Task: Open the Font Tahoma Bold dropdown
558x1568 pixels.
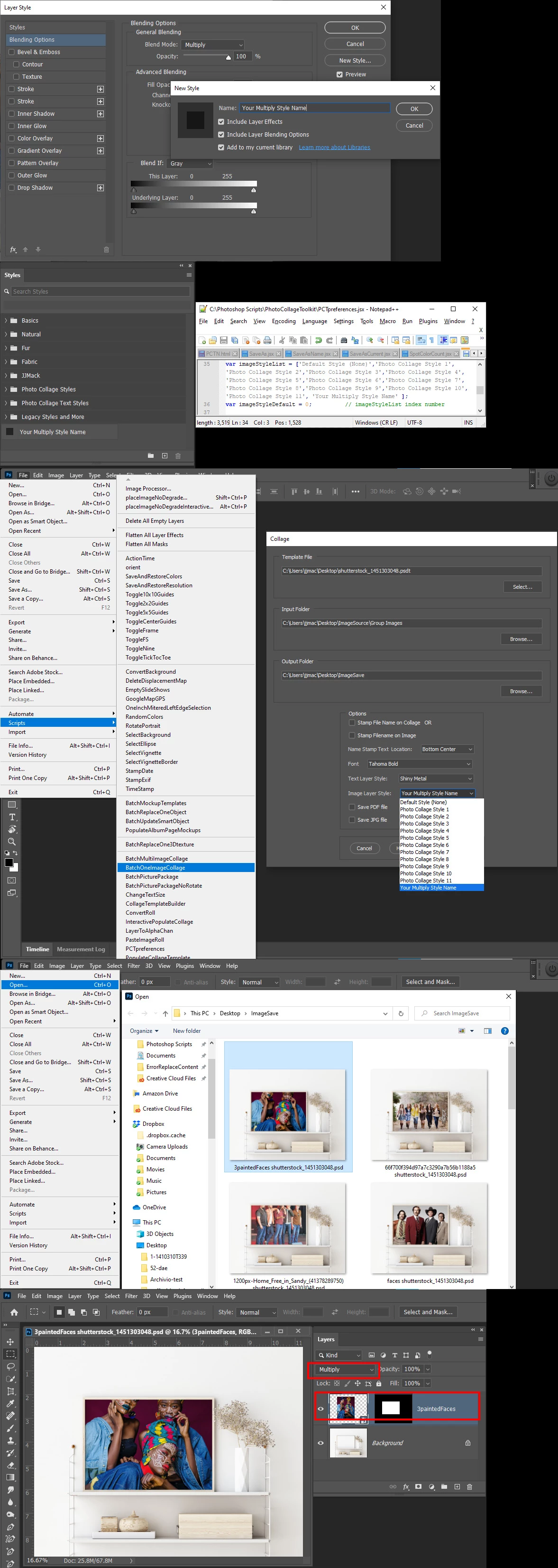Action: (x=420, y=764)
